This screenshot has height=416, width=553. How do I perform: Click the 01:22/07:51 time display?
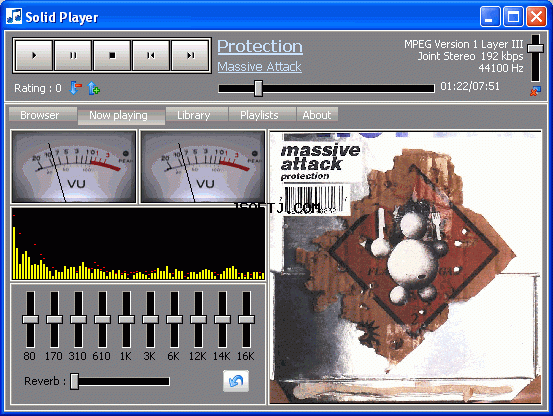tap(470, 86)
